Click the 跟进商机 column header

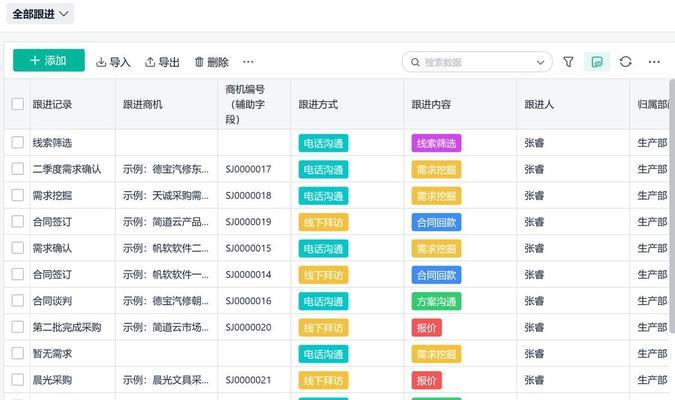142,104
